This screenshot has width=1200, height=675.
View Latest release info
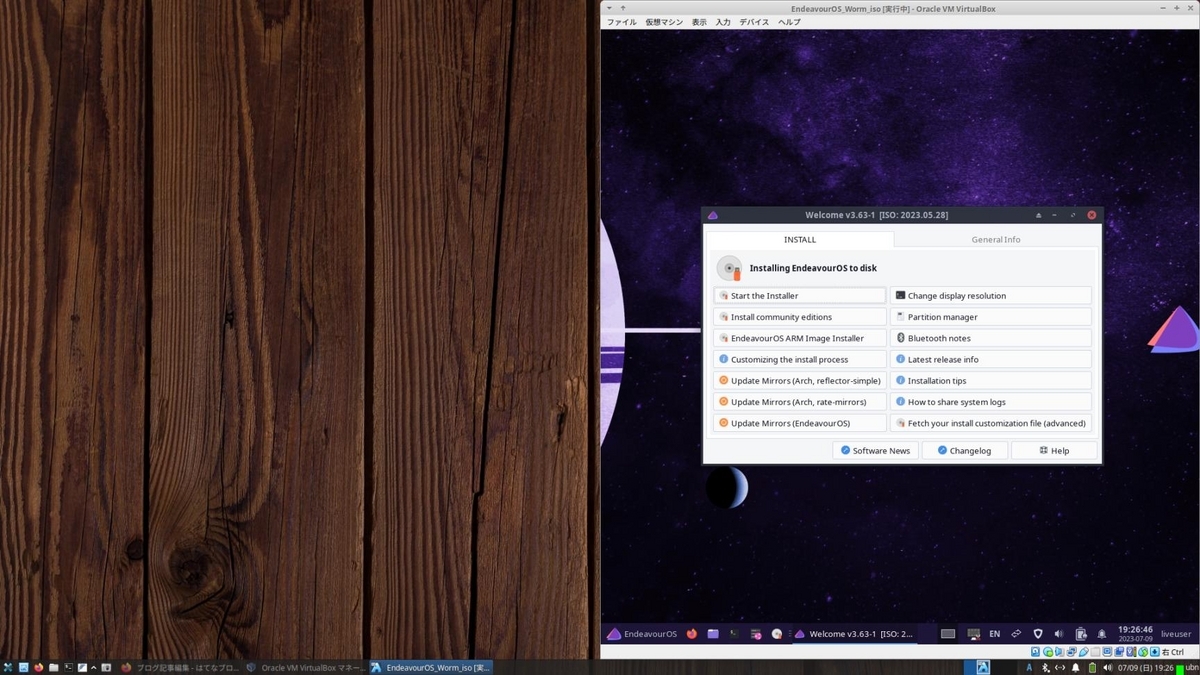(x=991, y=359)
